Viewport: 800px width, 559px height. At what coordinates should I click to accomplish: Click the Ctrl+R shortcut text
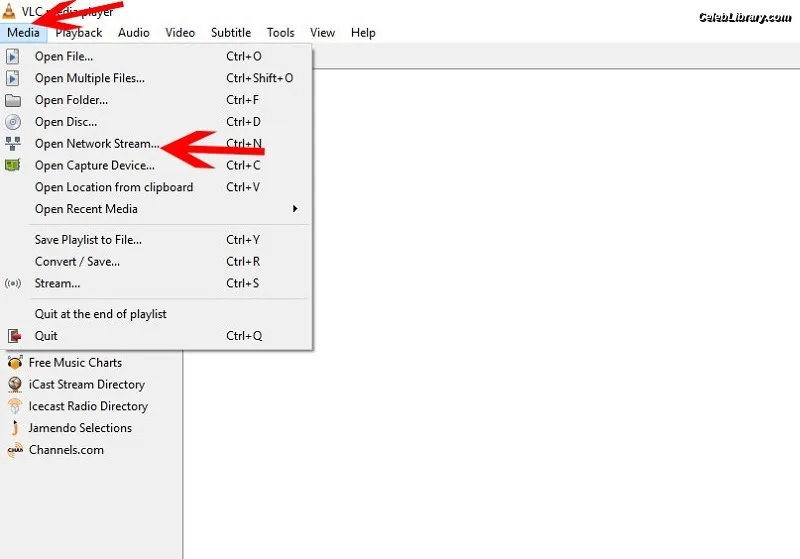(243, 262)
